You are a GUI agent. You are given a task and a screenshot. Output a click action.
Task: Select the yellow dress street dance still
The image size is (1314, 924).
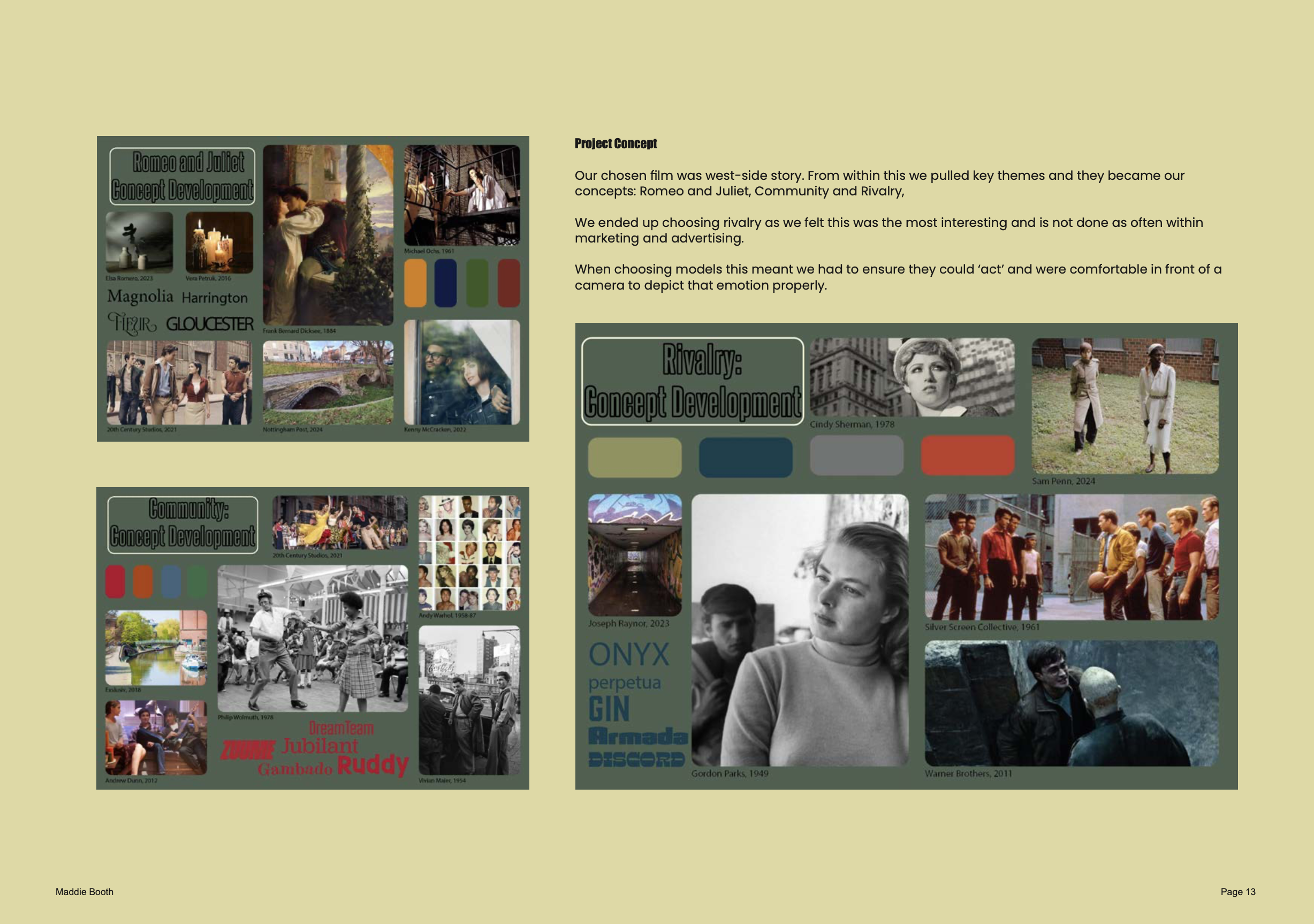coord(340,522)
